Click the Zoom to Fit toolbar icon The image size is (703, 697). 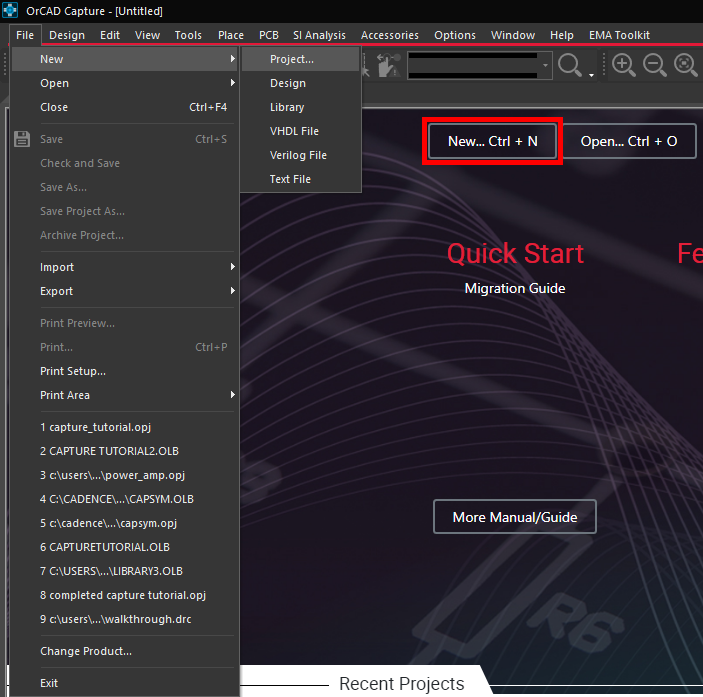coord(686,65)
